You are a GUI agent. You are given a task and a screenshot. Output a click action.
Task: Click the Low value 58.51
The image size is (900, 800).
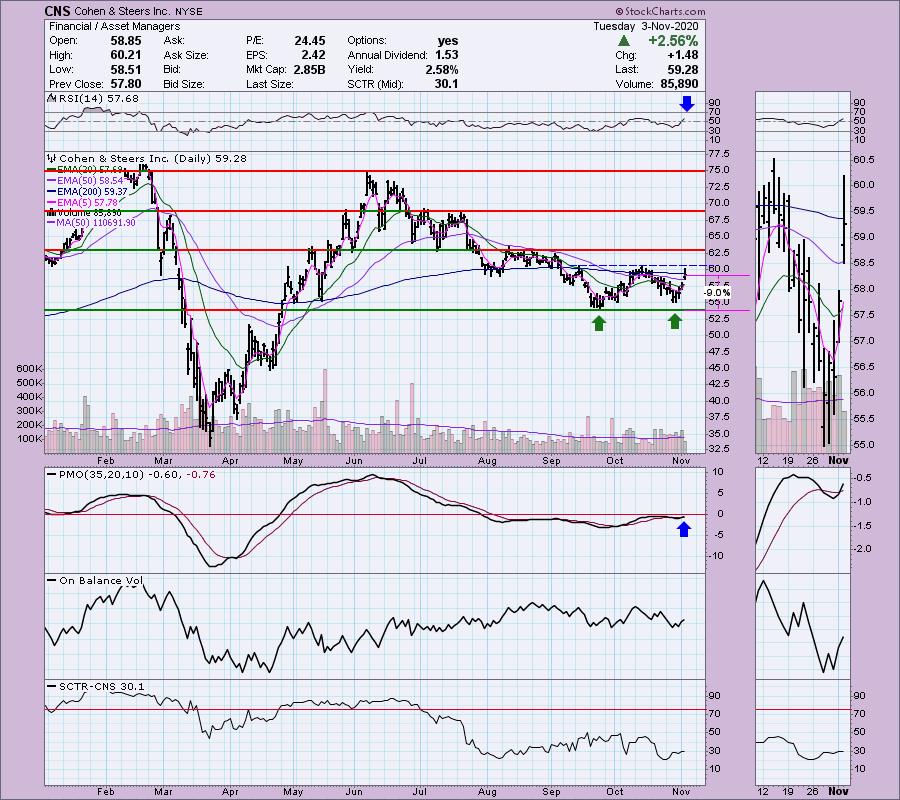point(126,69)
